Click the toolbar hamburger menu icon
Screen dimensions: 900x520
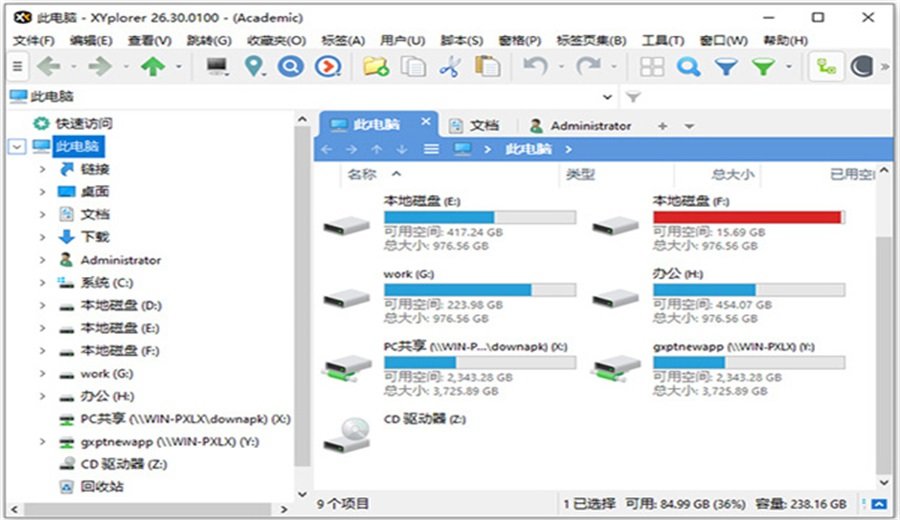tap(17, 67)
